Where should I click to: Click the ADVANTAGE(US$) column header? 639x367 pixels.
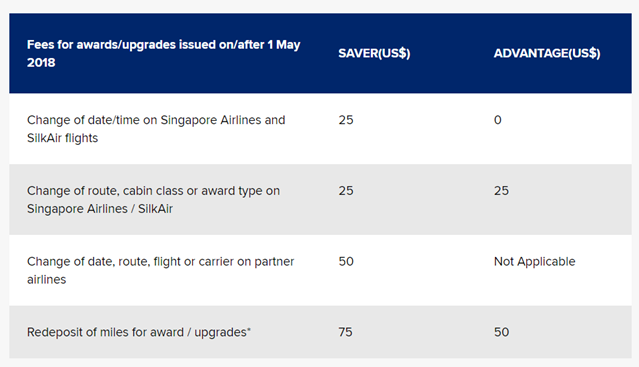tap(547, 53)
